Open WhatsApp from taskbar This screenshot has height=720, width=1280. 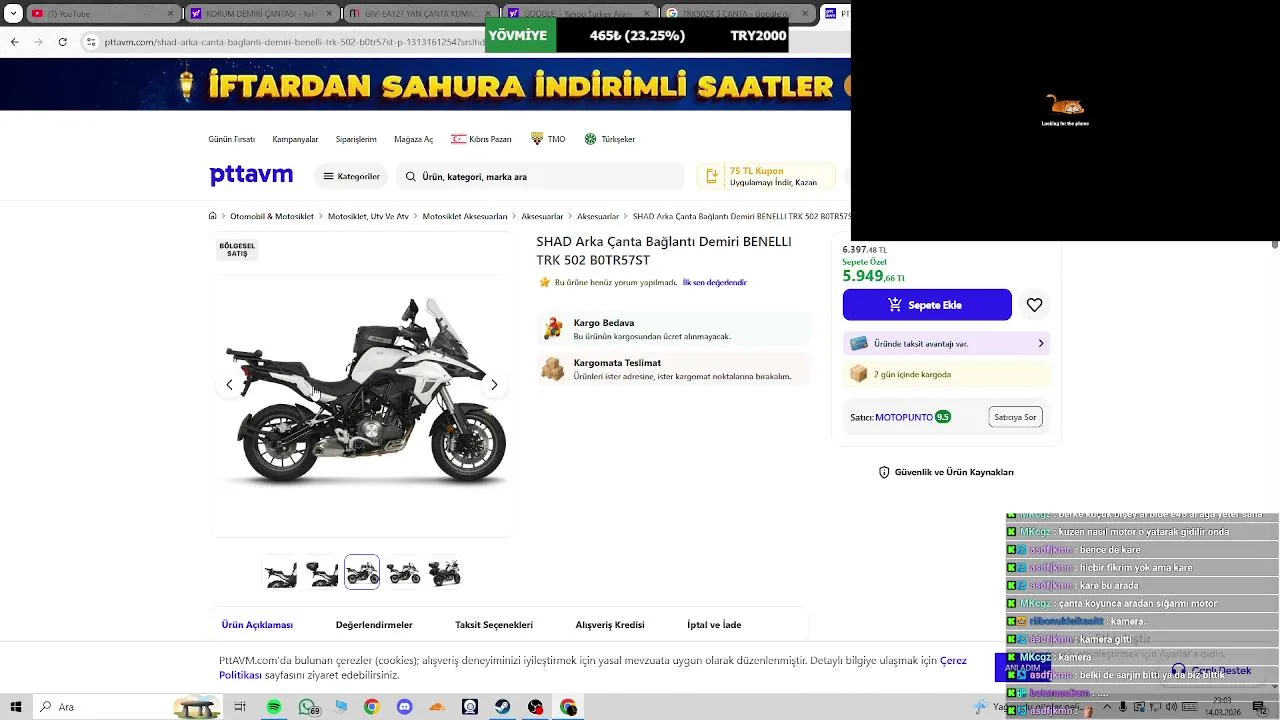[x=307, y=707]
